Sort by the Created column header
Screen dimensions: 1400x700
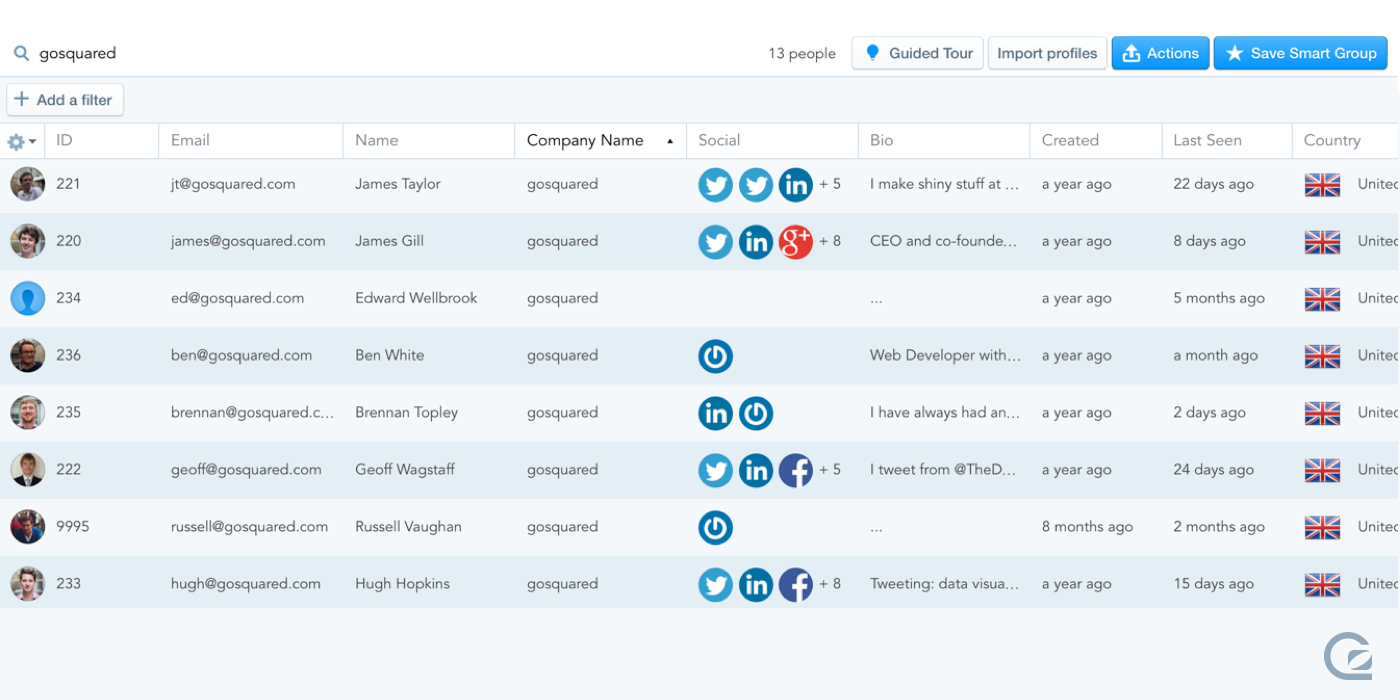tap(1096, 141)
